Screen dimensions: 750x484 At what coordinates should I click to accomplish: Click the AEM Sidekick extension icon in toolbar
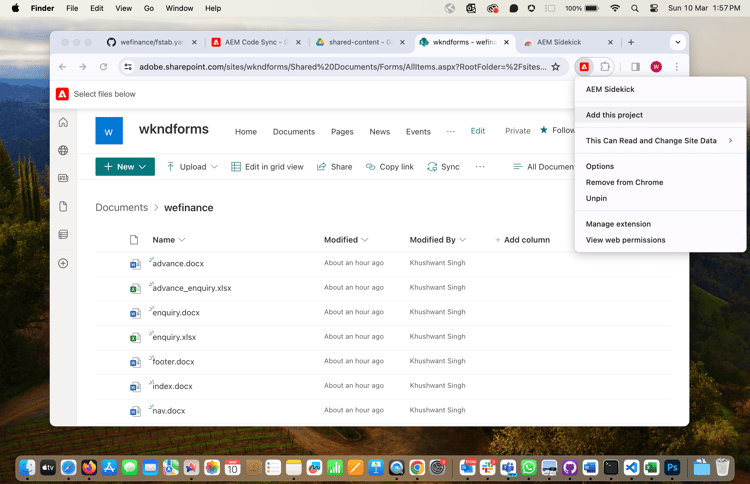[584, 67]
